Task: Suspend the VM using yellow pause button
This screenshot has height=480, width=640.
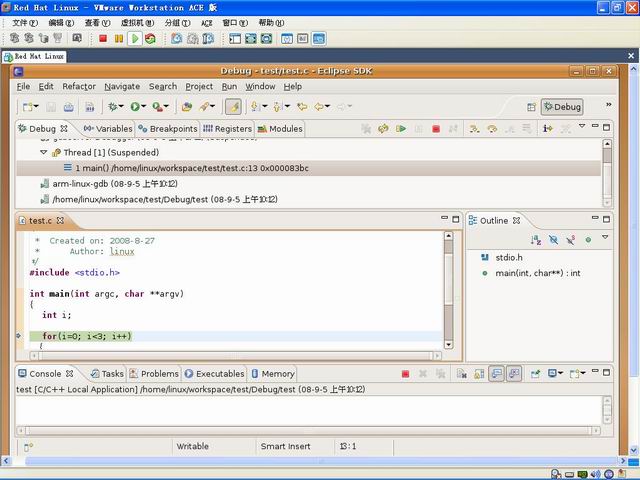Action: pyautogui.click(x=119, y=38)
